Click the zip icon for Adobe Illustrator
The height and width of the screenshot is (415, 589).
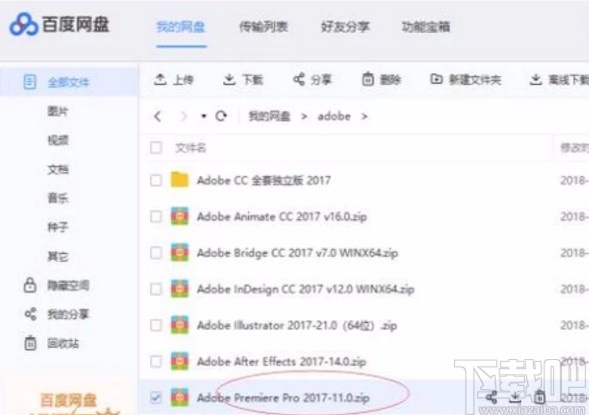pyautogui.click(x=180, y=325)
